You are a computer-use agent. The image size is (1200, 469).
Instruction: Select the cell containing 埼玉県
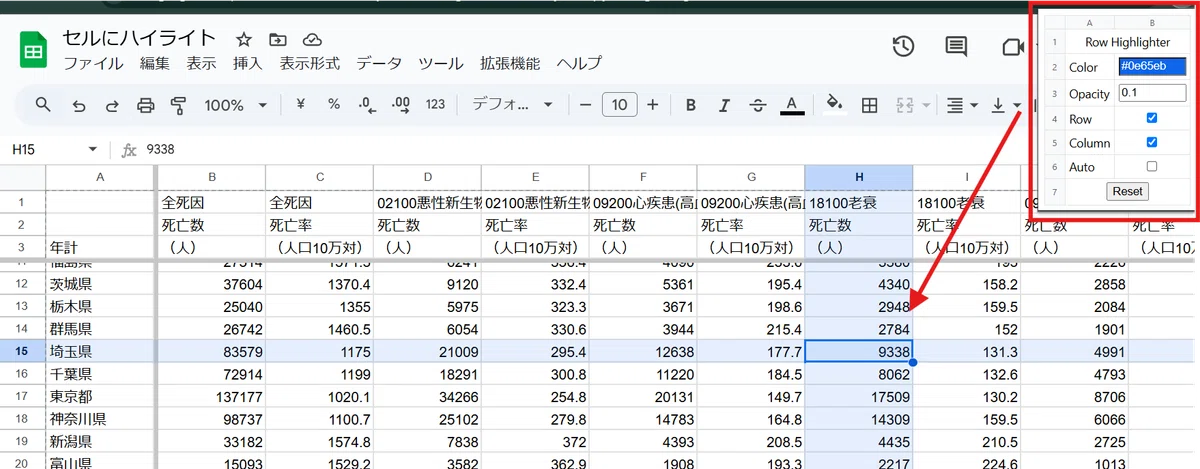[x=100, y=351]
